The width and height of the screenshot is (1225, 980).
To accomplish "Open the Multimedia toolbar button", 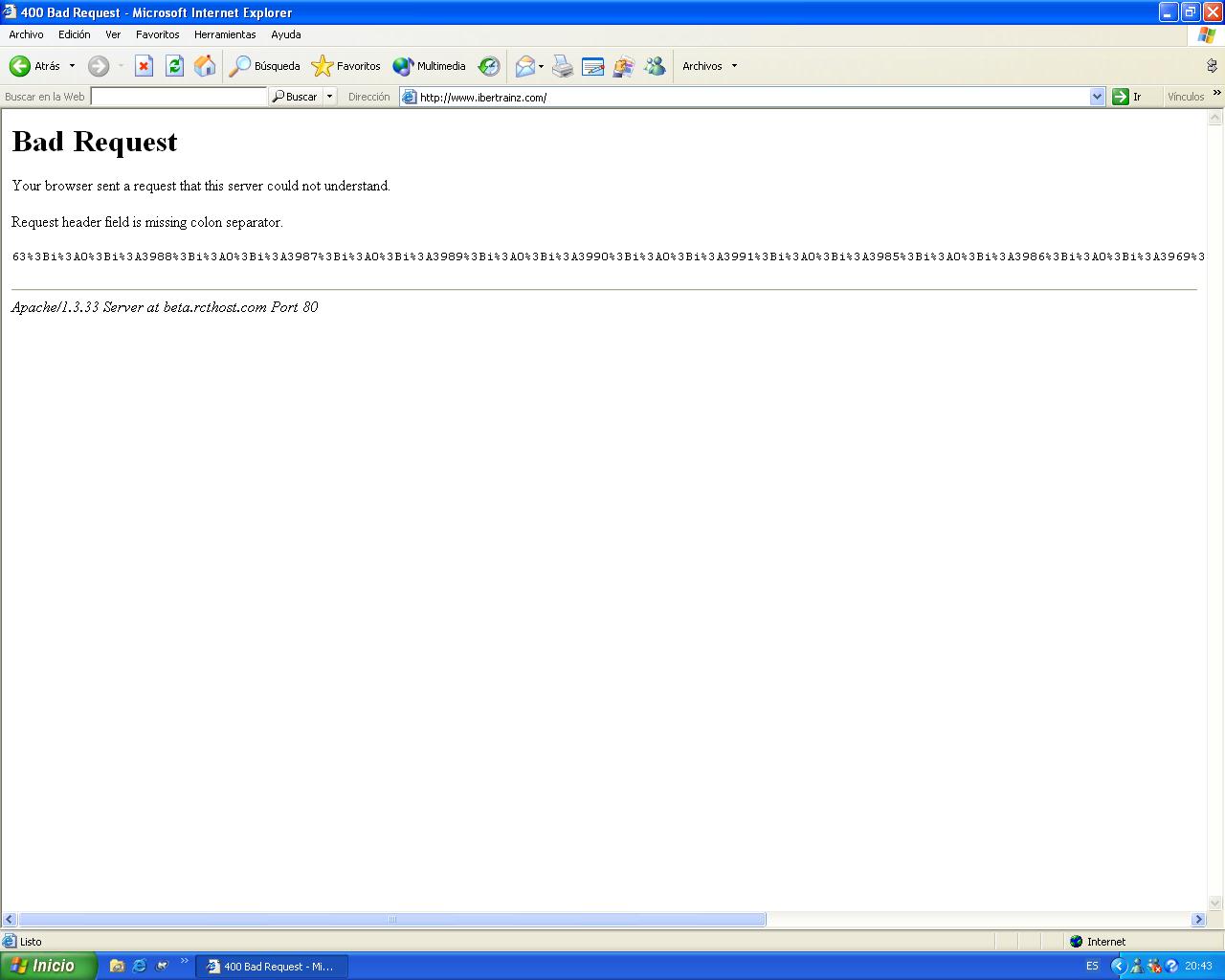I will [429, 66].
